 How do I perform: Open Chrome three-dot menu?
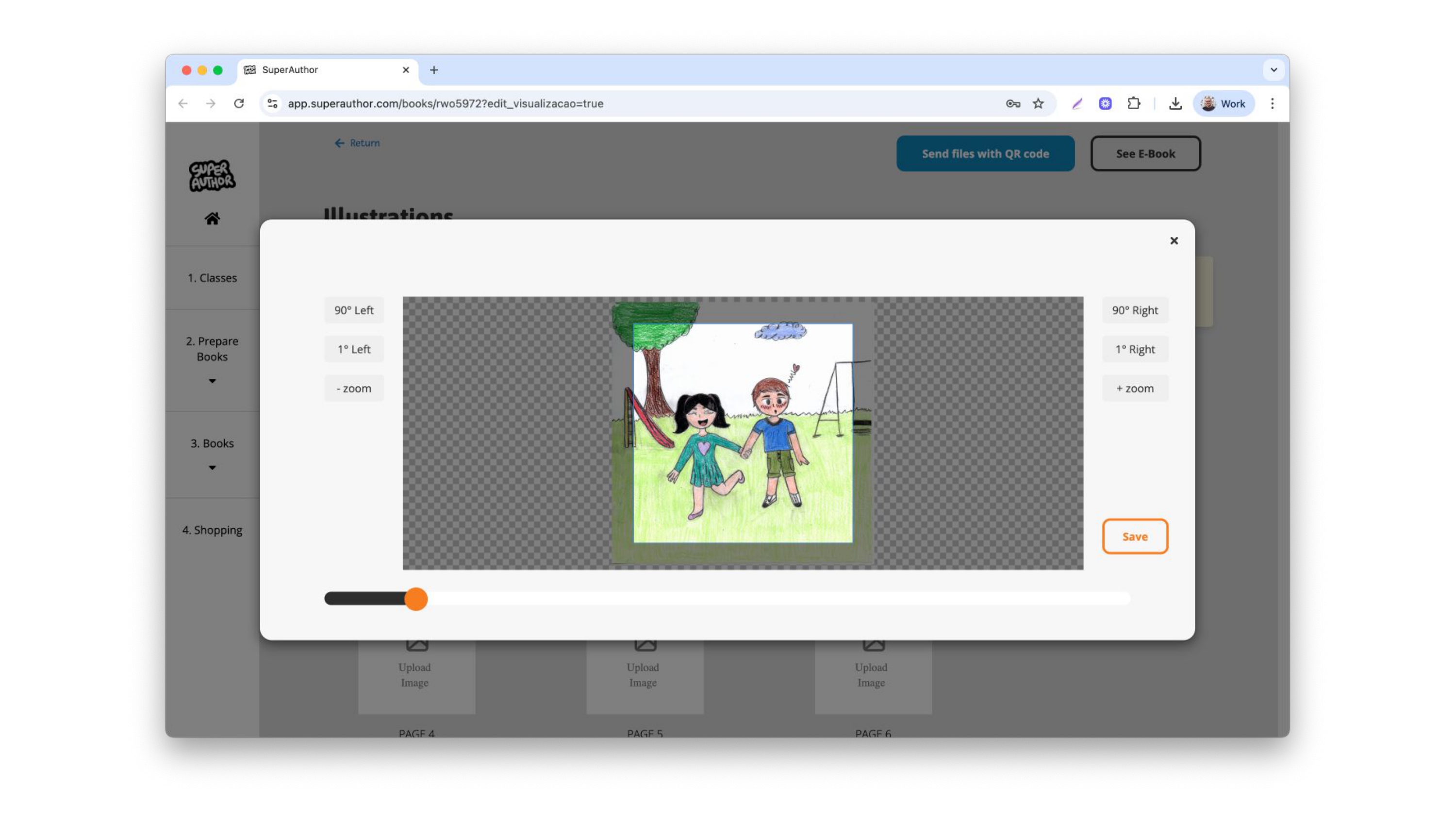tap(1273, 103)
